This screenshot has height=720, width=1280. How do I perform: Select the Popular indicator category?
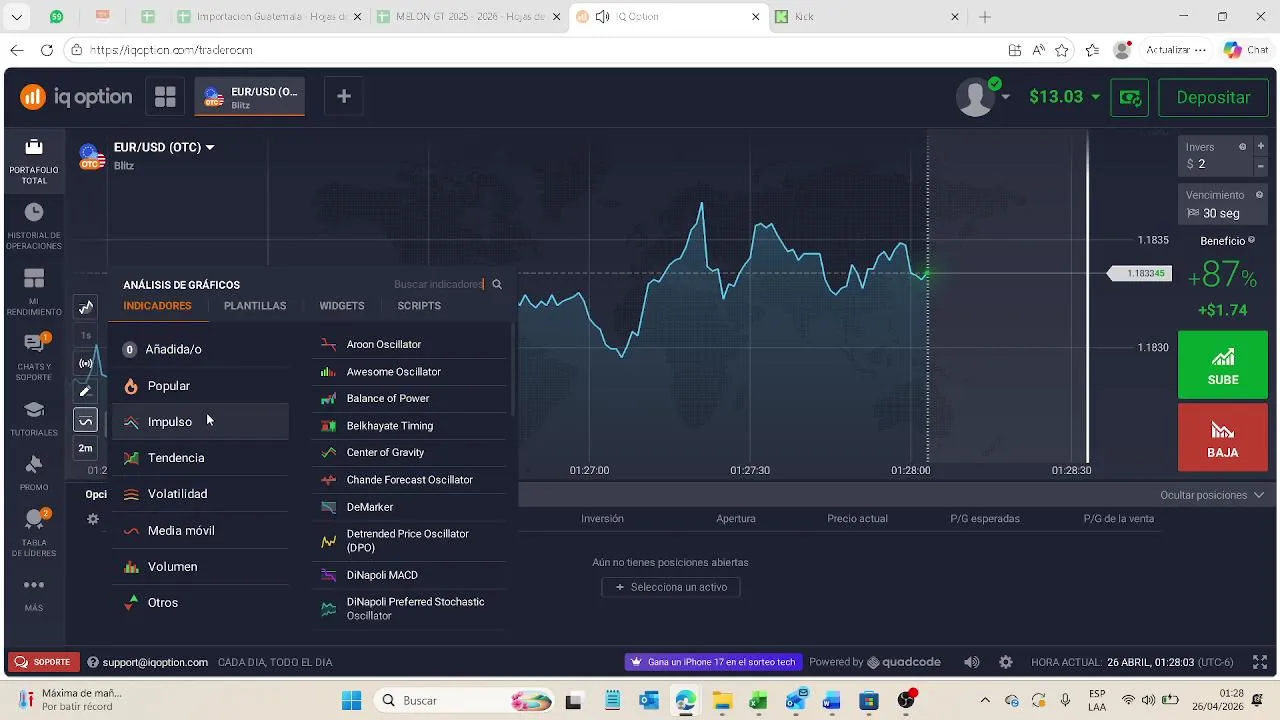point(200,386)
